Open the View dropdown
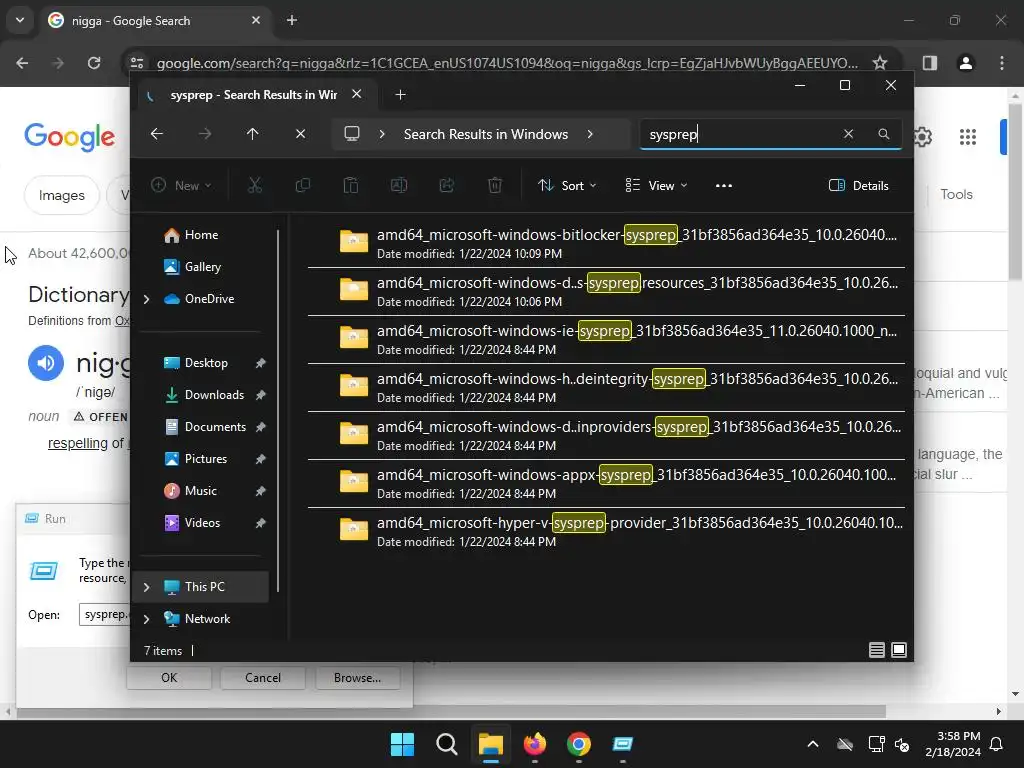 tap(656, 185)
